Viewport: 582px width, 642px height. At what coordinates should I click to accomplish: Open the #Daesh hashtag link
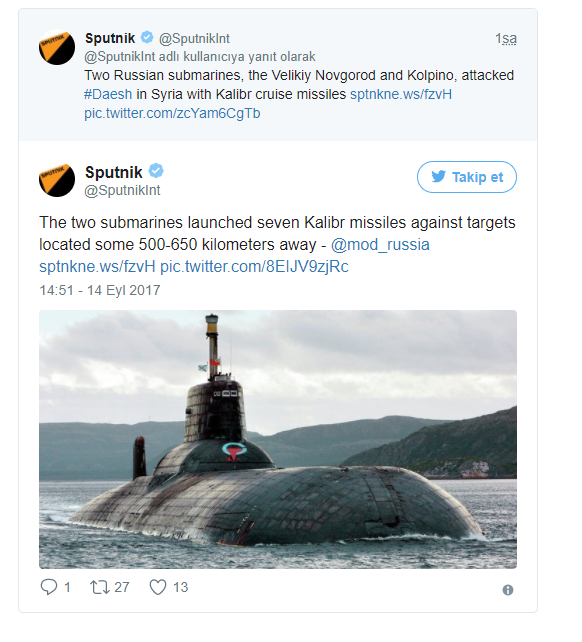pyautogui.click(x=108, y=94)
